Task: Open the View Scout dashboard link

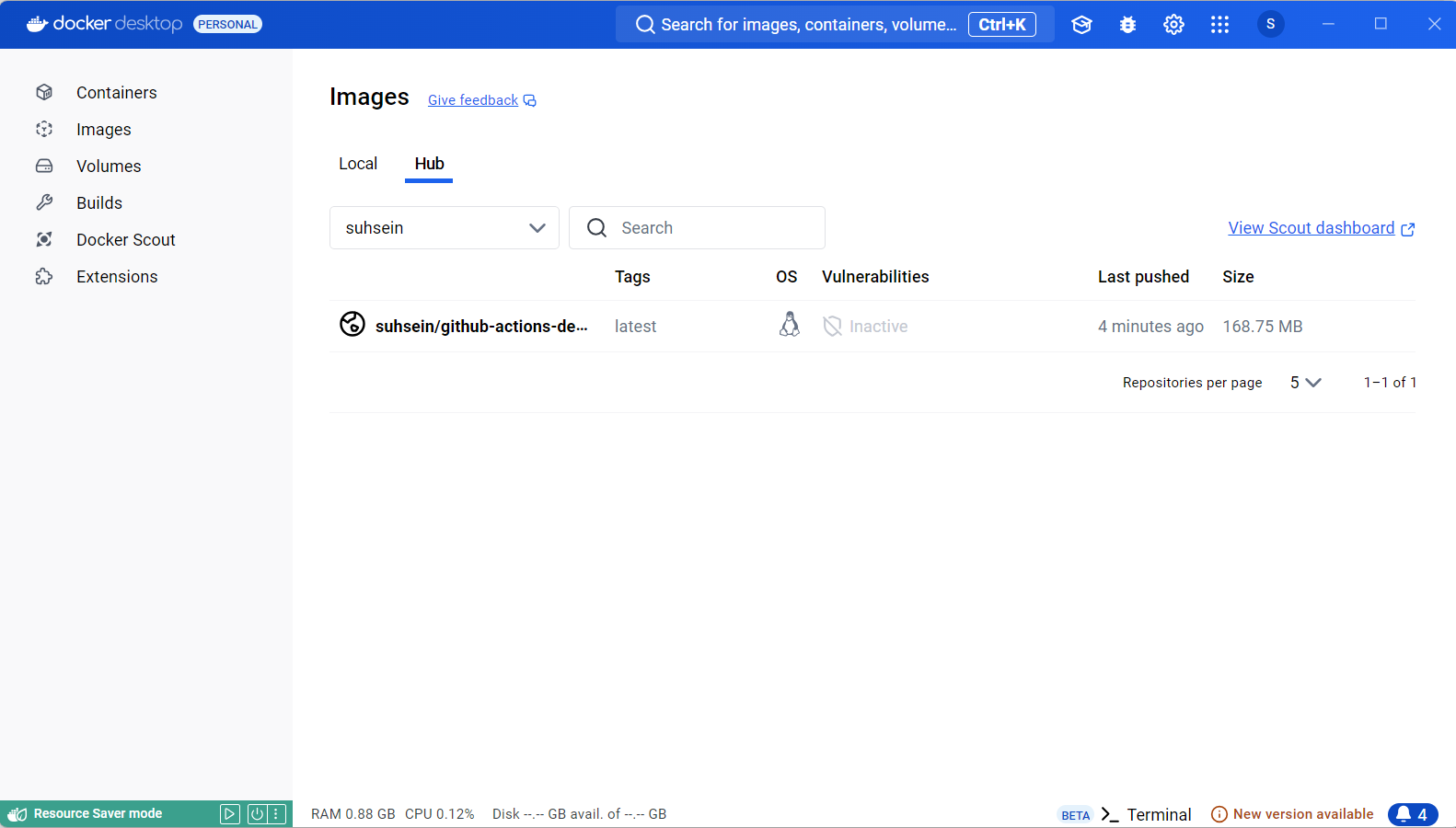Action: tap(1312, 228)
